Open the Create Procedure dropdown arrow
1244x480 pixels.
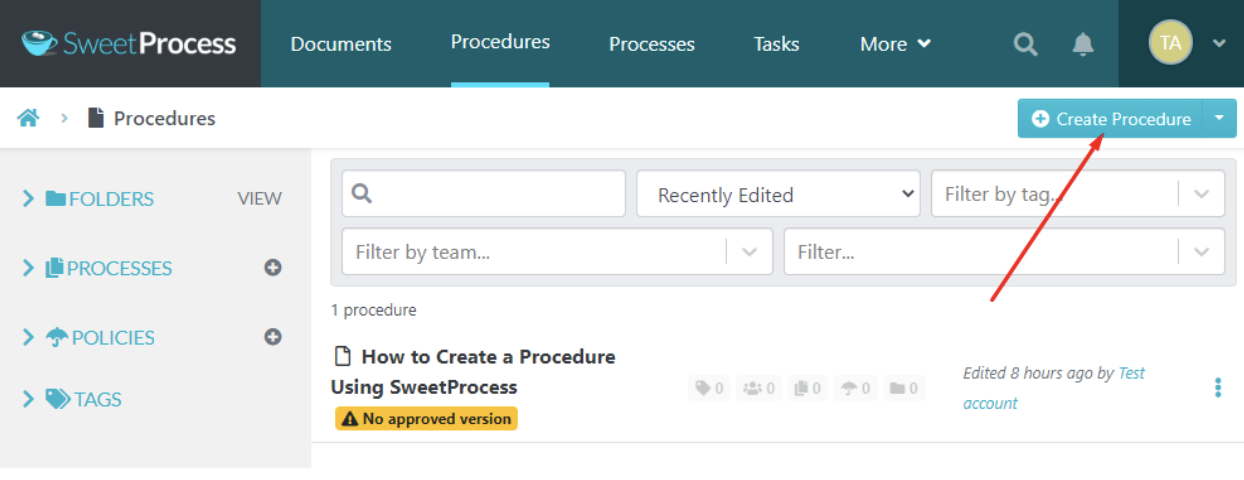[1219, 118]
